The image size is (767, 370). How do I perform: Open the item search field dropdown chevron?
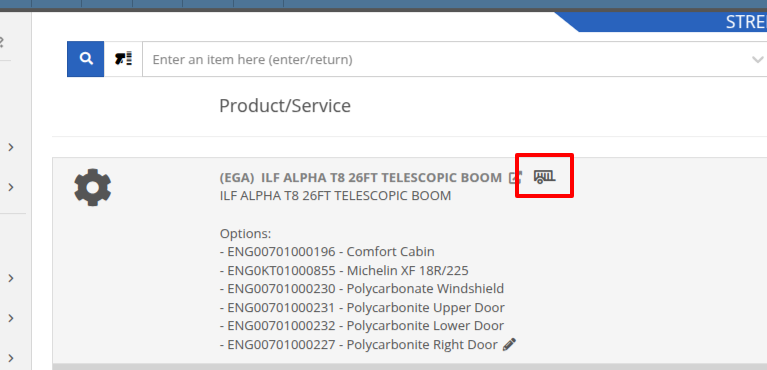pos(757,60)
